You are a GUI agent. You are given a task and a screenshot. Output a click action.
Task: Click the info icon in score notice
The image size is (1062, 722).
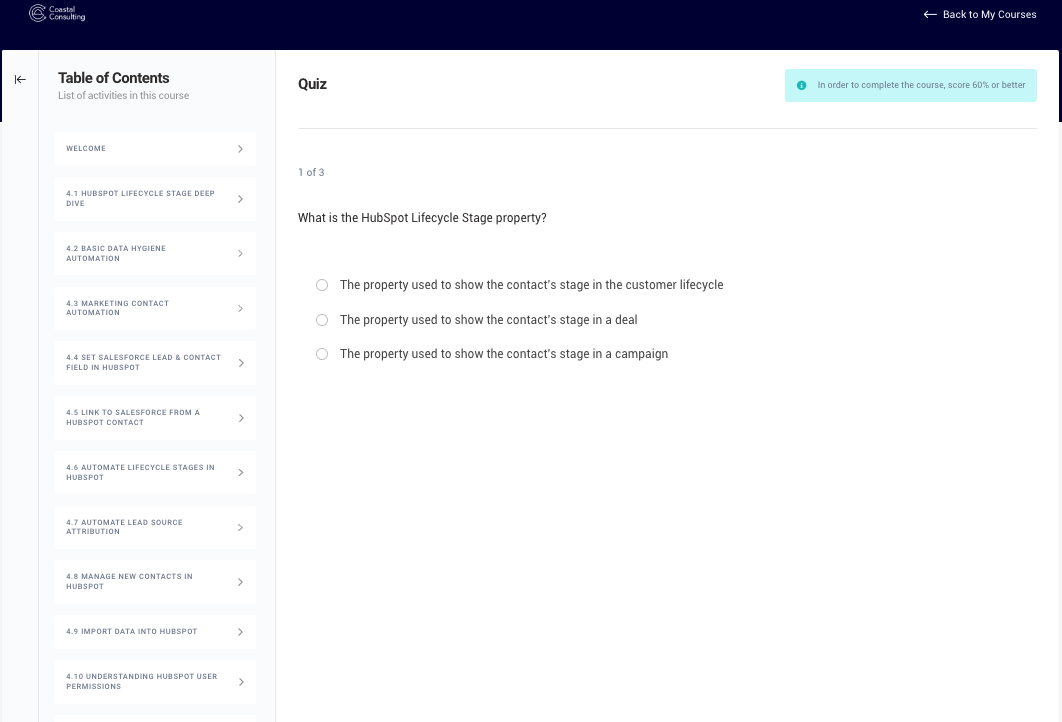tap(801, 85)
